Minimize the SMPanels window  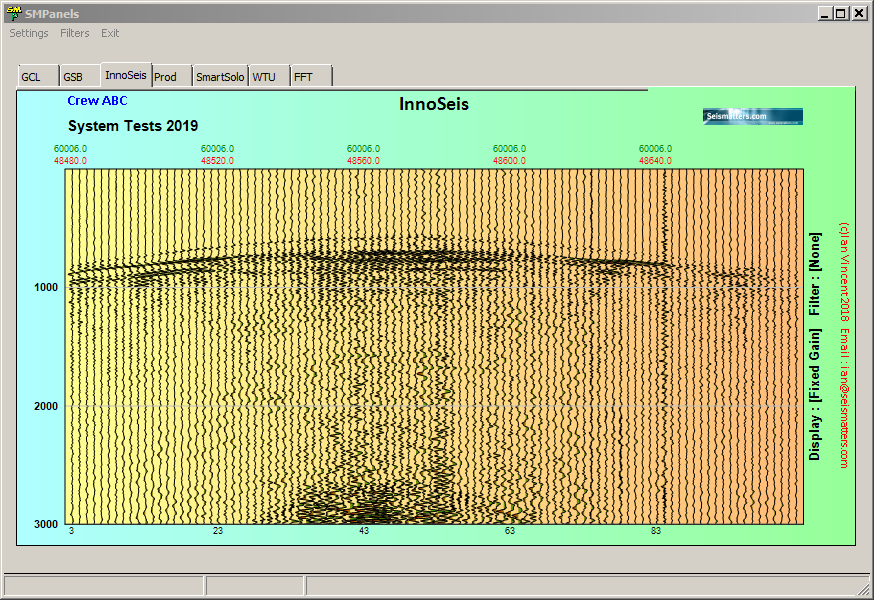[825, 13]
